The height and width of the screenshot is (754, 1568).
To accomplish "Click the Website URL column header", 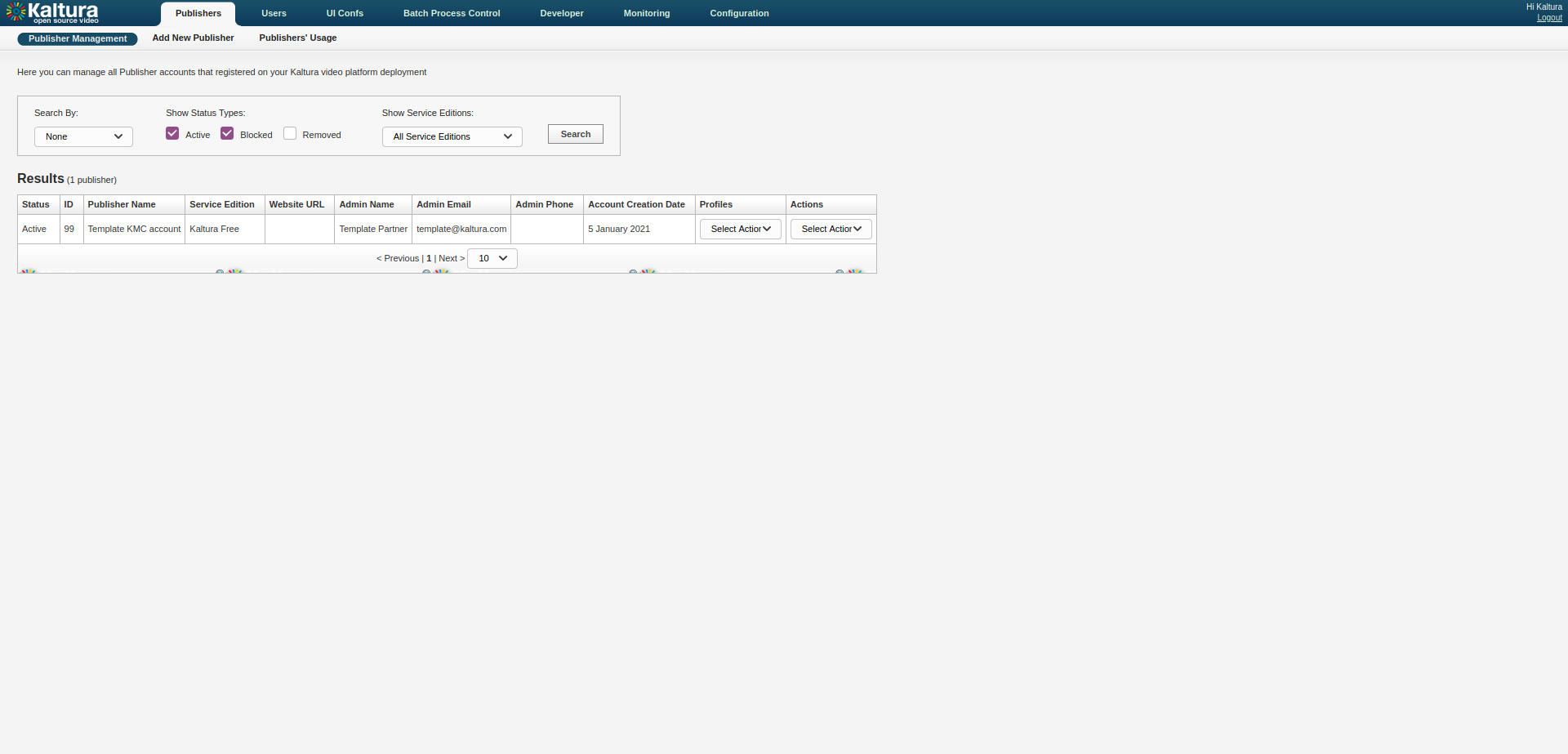I will pyautogui.click(x=300, y=204).
